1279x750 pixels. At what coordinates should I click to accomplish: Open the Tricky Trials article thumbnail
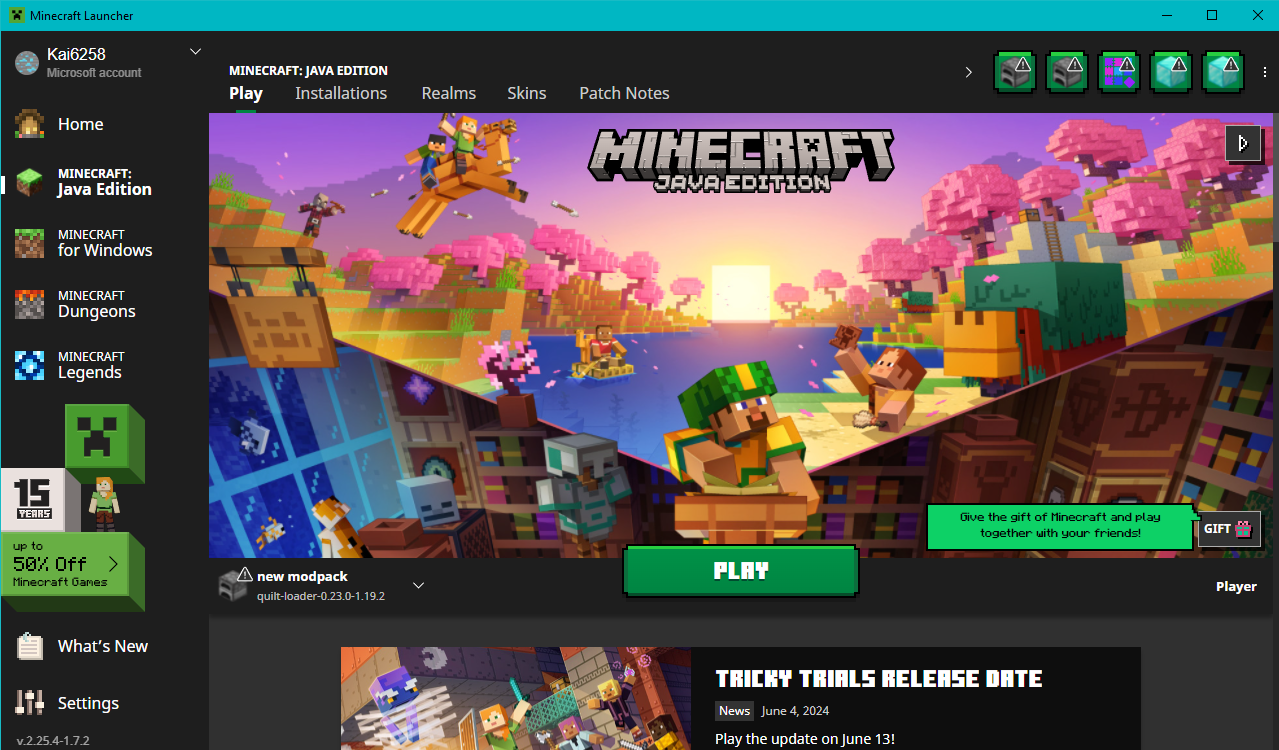tap(516, 698)
